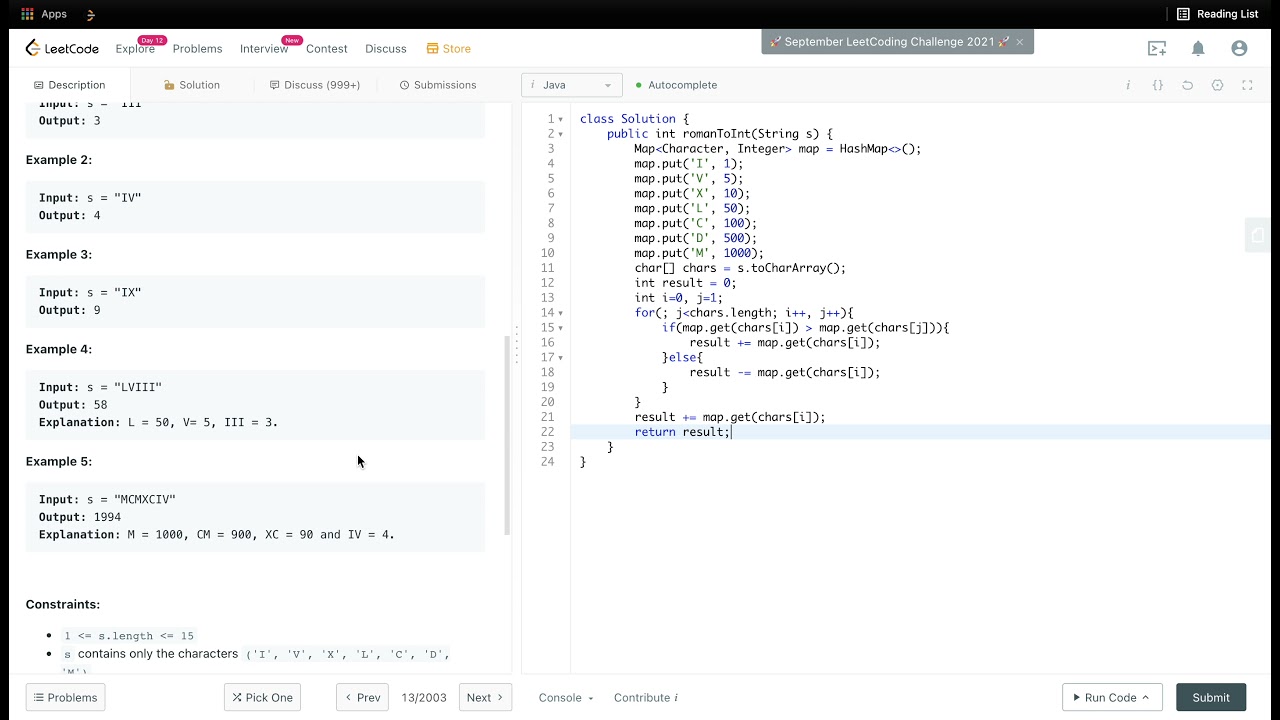Viewport: 1280px width, 720px height.
Task: Go to the Next problem
Action: (x=485, y=697)
